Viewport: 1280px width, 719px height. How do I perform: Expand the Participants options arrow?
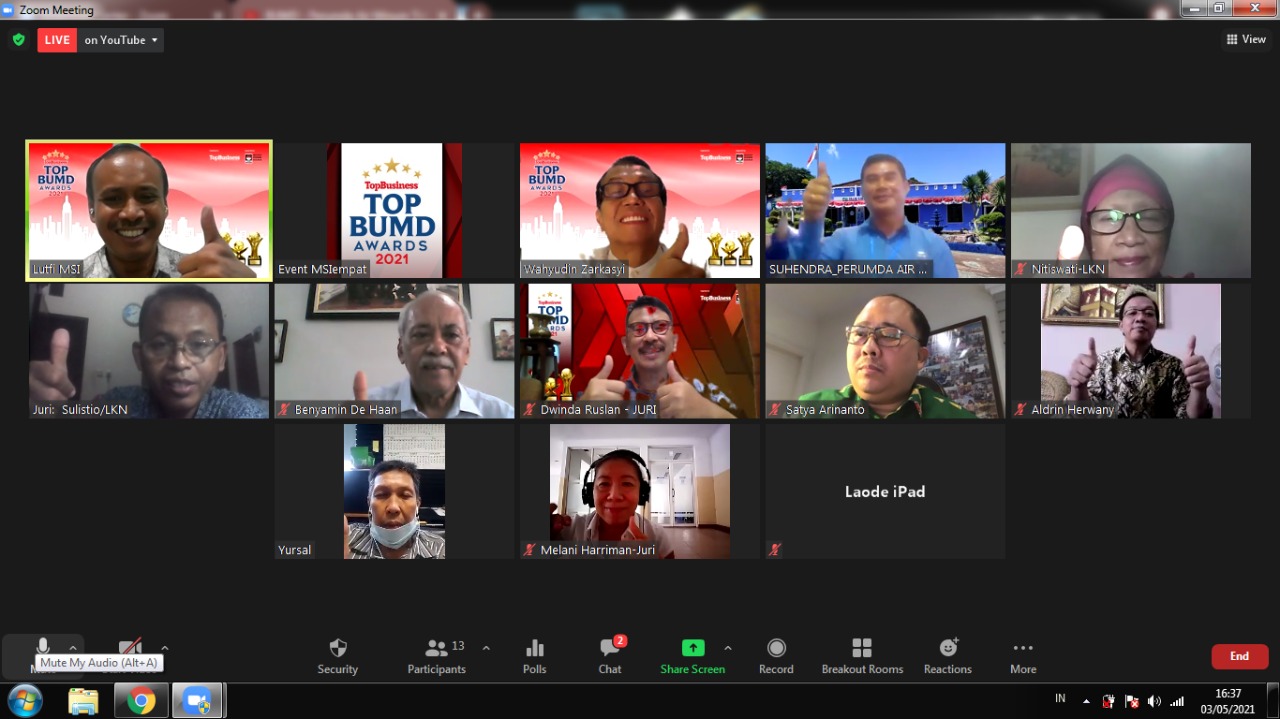tap(486, 648)
